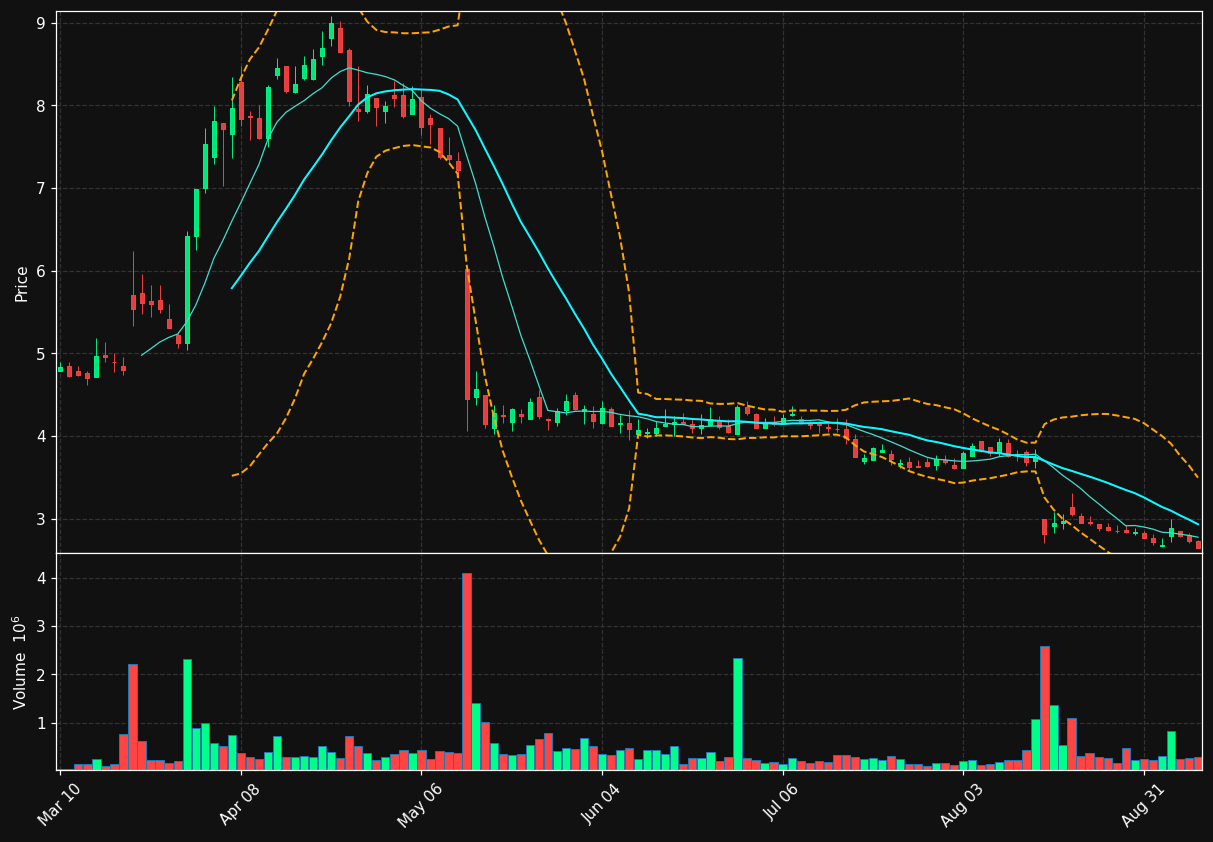Select the "Jun 04" date label

[601, 804]
